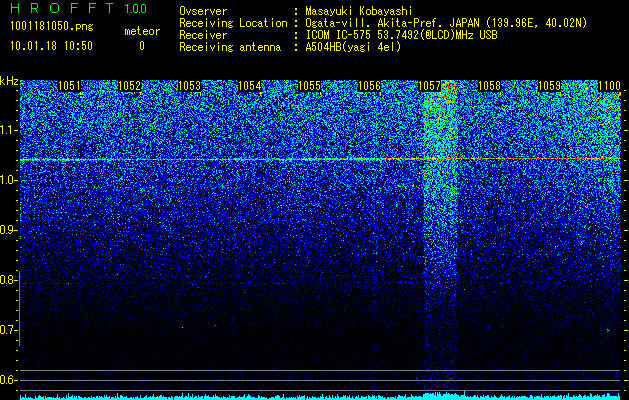
Task: Click the 1055 time marker
Action: pyautogui.click(x=310, y=86)
